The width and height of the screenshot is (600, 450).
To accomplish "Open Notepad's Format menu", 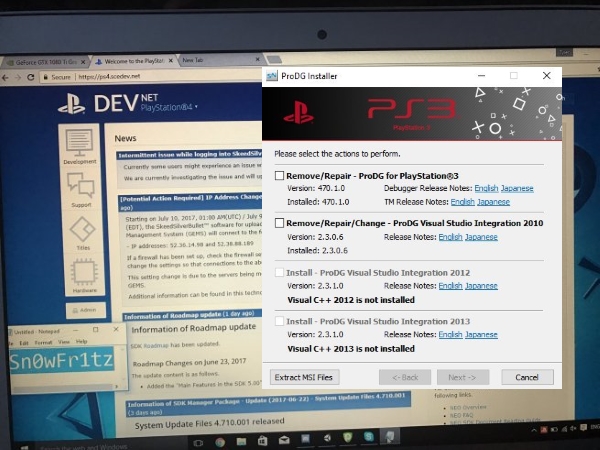I will 43,342.
